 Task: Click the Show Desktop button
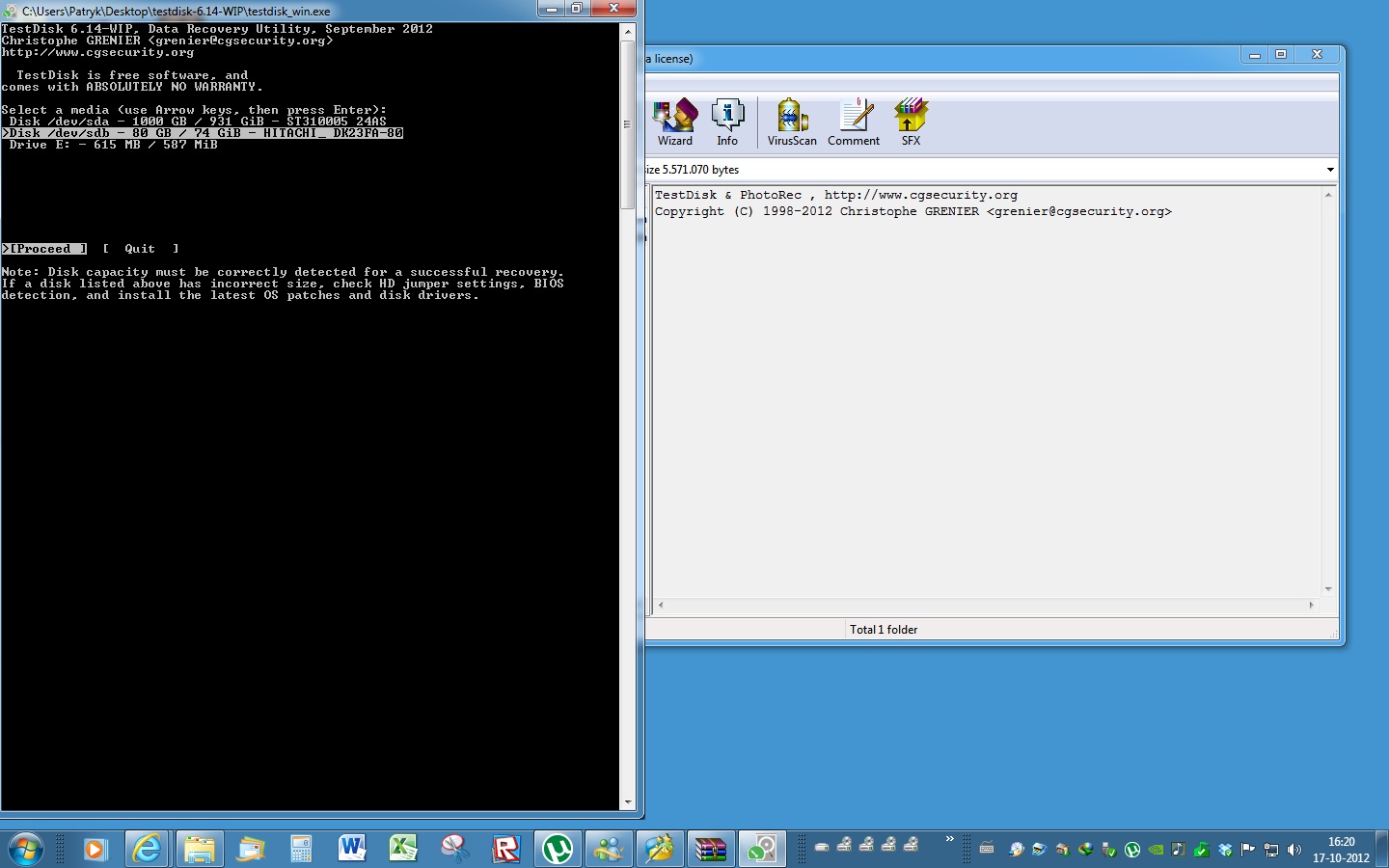coord(1382,849)
